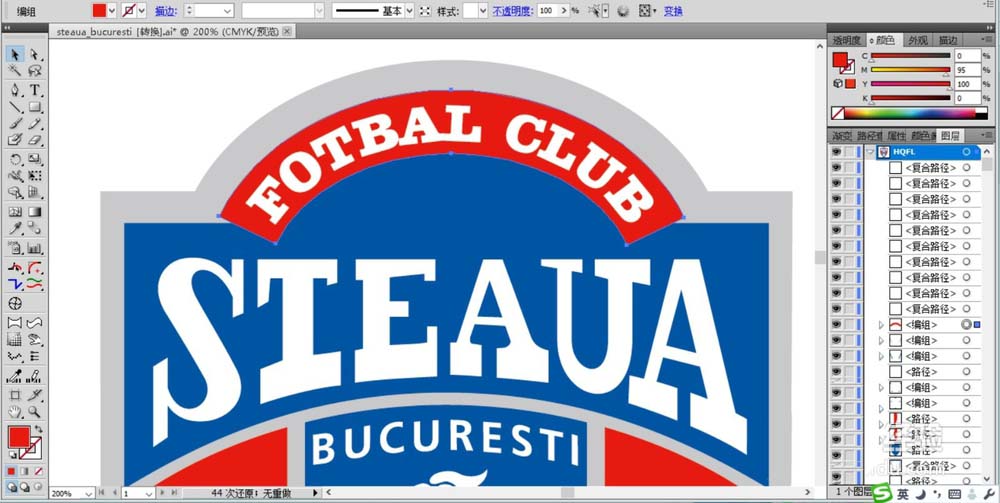Go to next artboard button
1000x503 pixels.
tap(163, 493)
